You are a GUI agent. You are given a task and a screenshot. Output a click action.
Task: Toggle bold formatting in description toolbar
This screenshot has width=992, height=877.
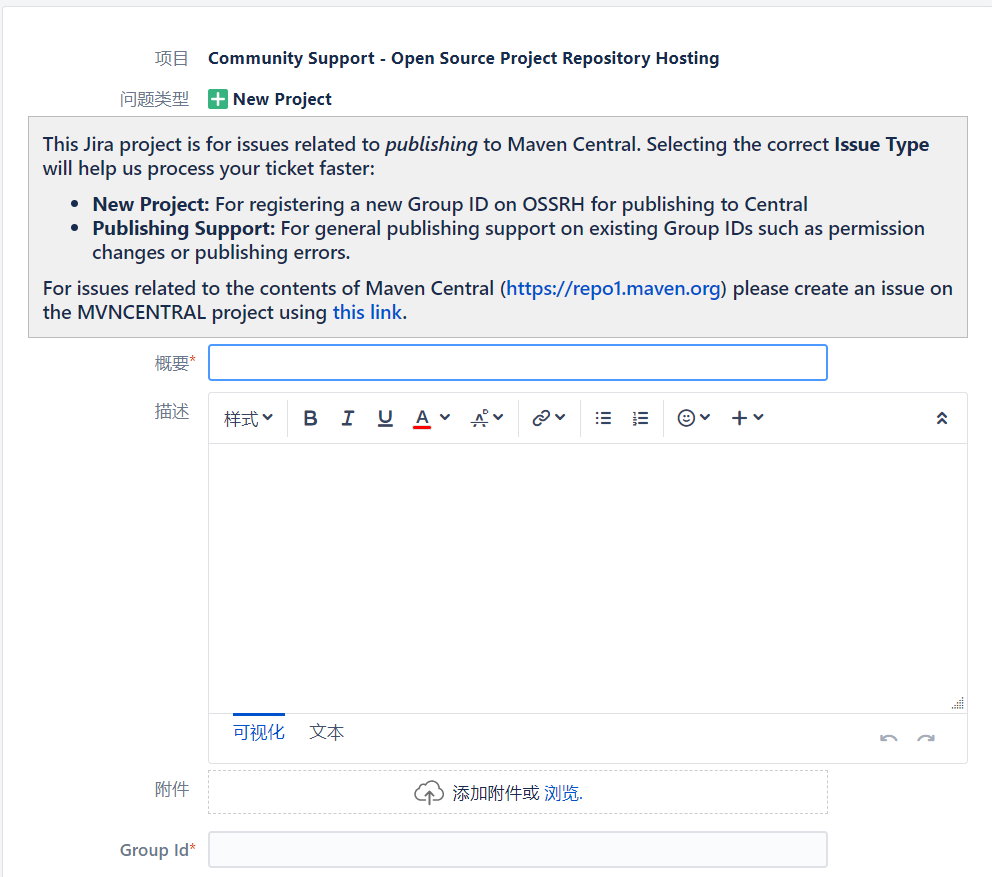click(310, 418)
